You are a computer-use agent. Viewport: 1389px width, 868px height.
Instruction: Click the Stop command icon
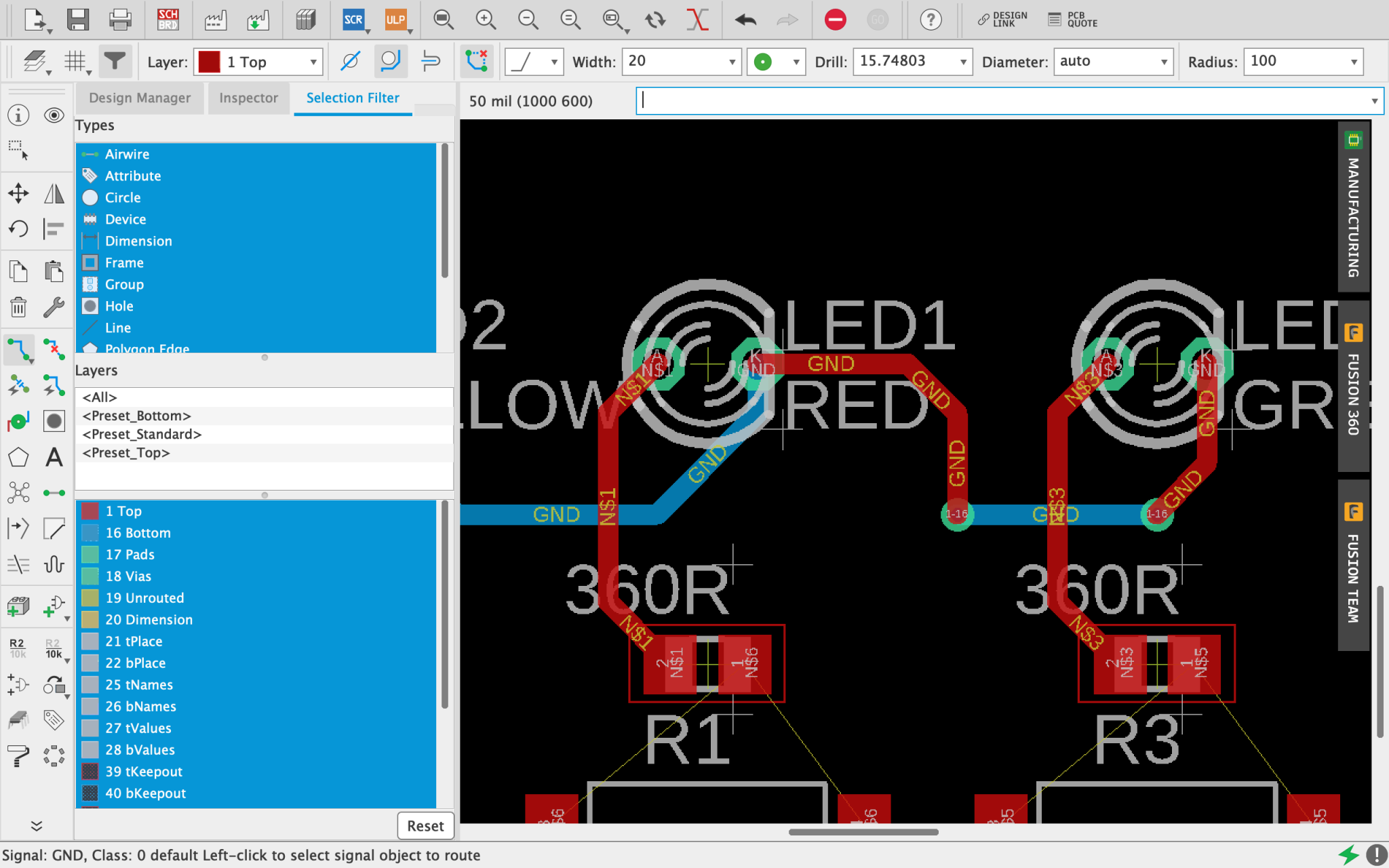click(834, 20)
